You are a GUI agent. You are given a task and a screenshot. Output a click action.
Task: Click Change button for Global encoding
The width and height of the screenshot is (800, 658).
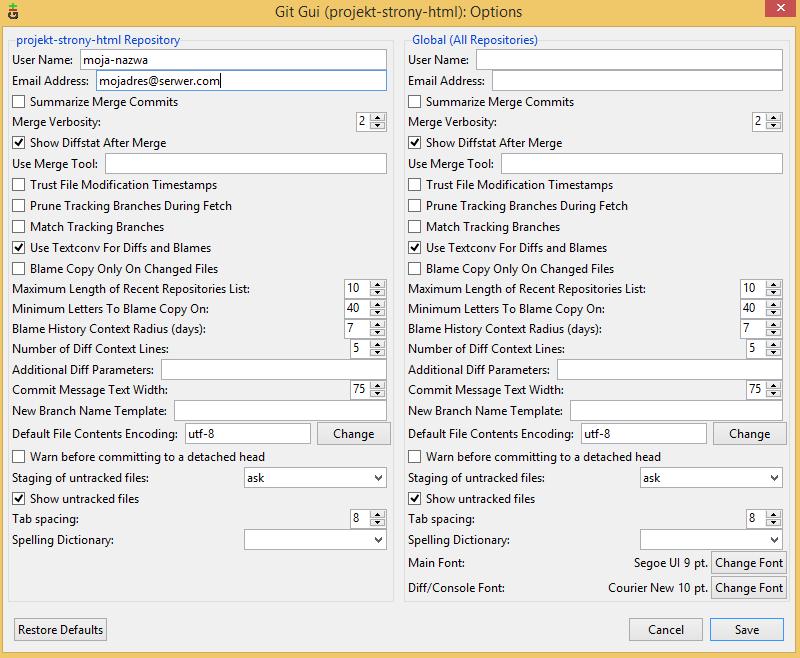tap(749, 434)
